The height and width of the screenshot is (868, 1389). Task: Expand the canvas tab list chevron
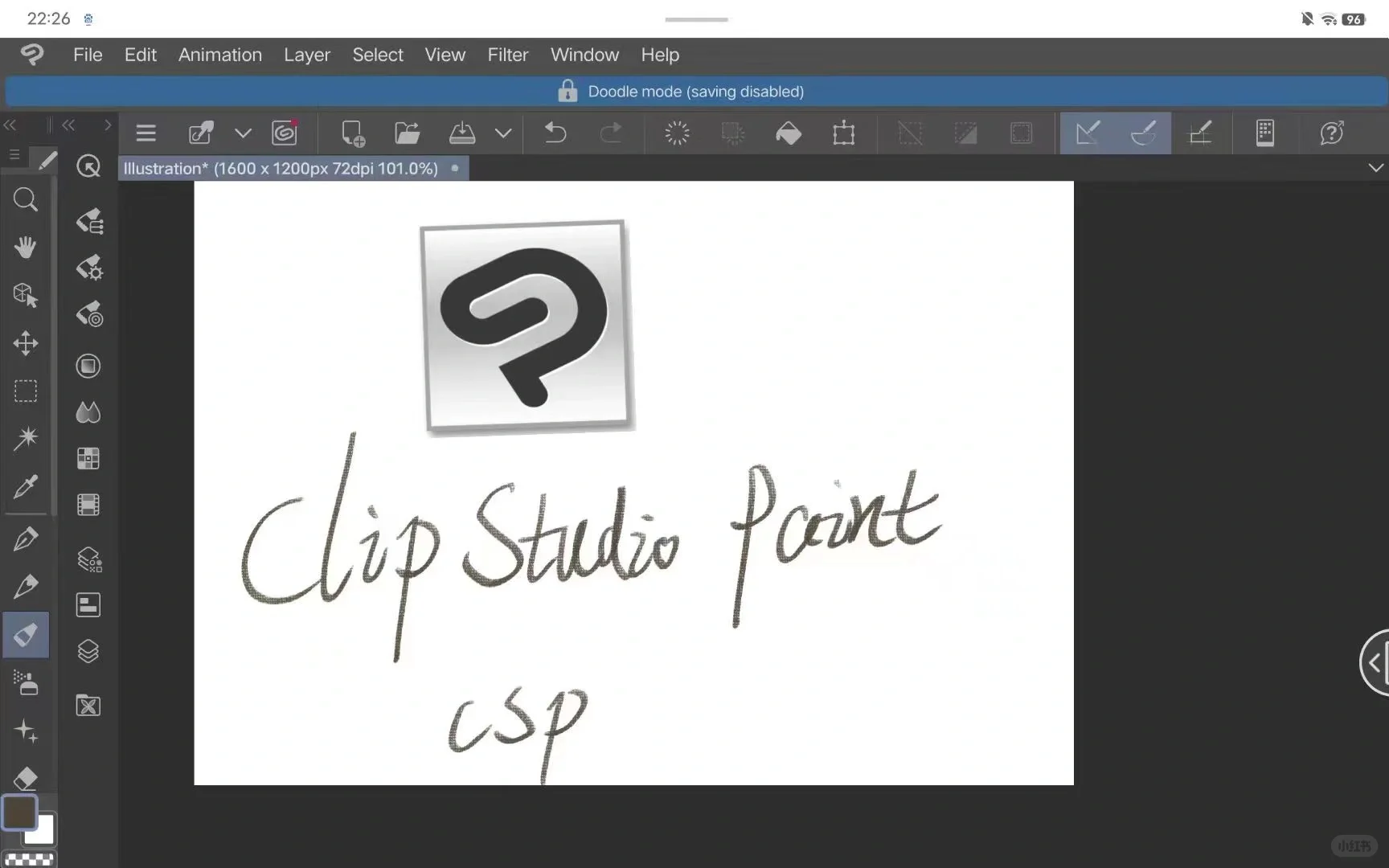(1375, 168)
